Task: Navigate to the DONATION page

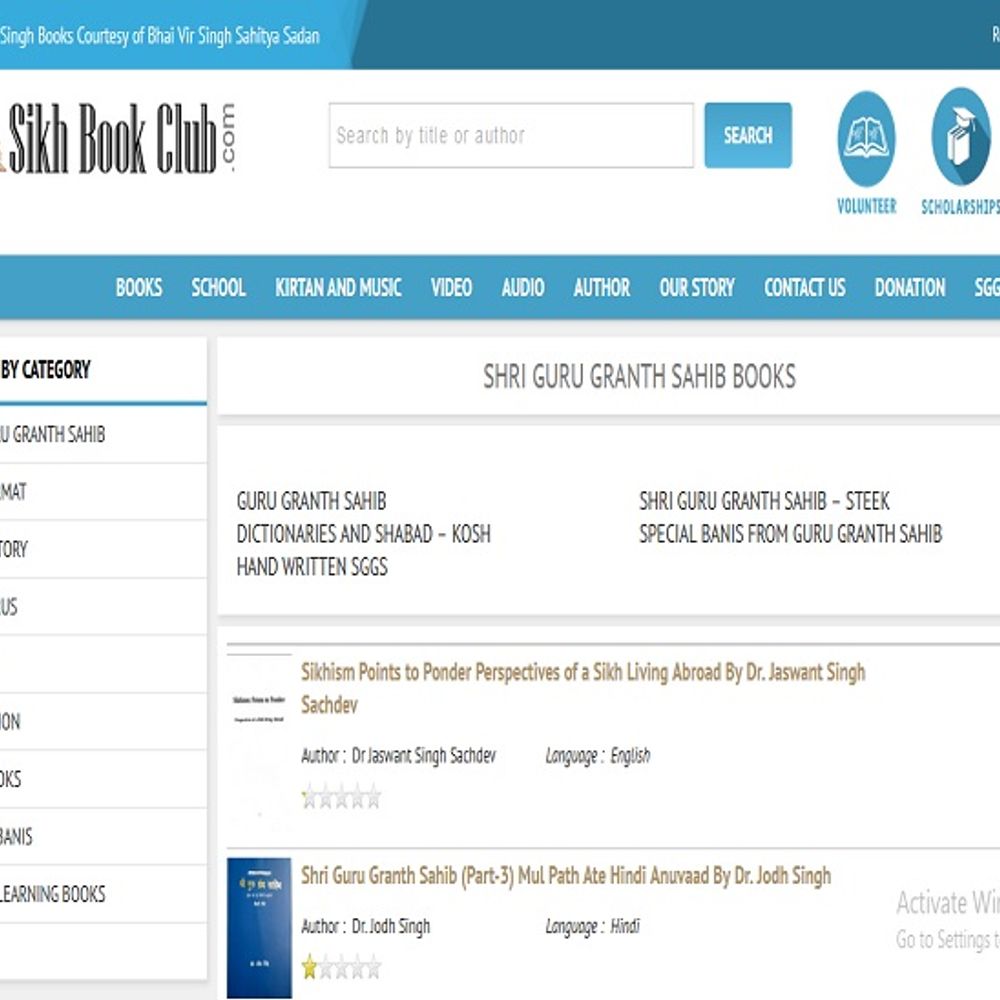Action: [909, 288]
